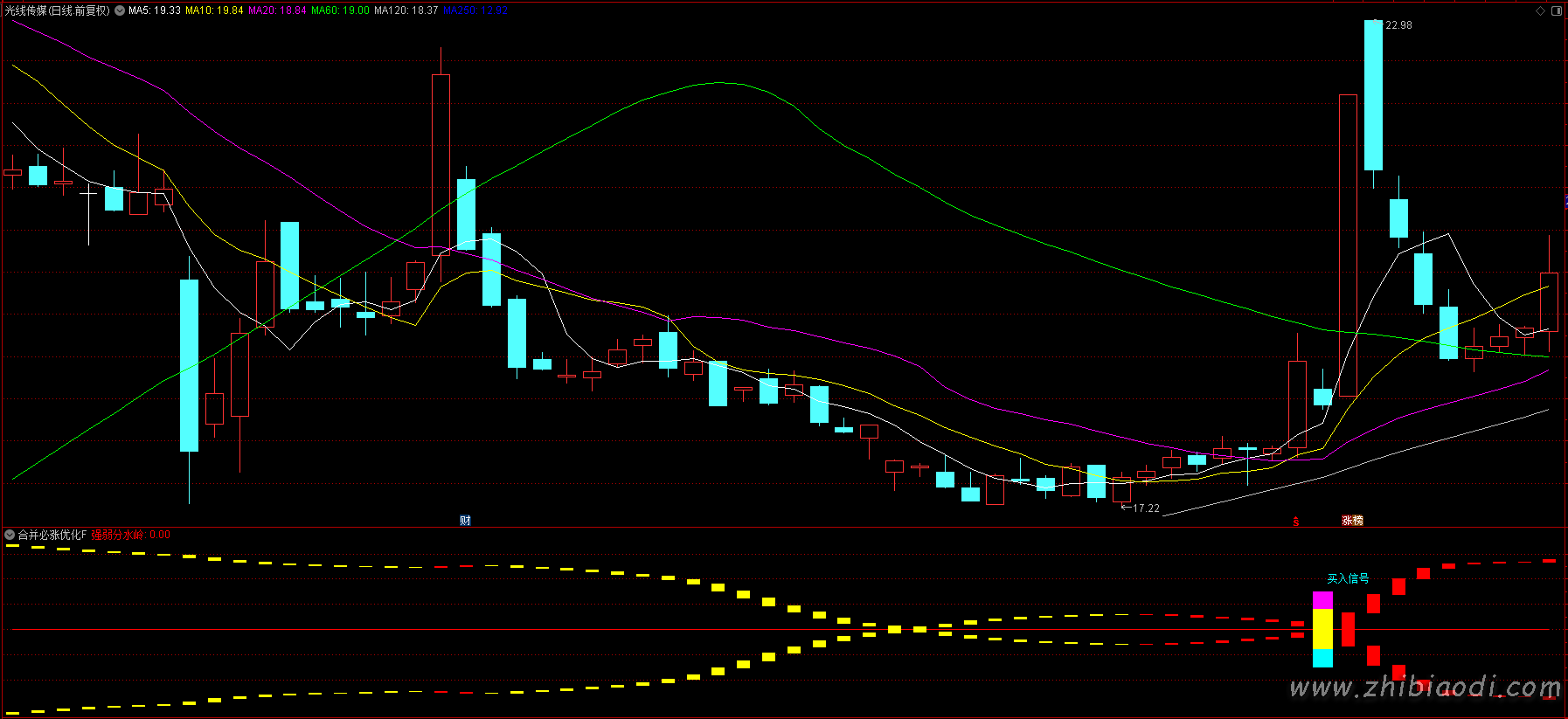Select the MA120: 18.37 label
This screenshot has height=719, width=1568.
coord(406,10)
